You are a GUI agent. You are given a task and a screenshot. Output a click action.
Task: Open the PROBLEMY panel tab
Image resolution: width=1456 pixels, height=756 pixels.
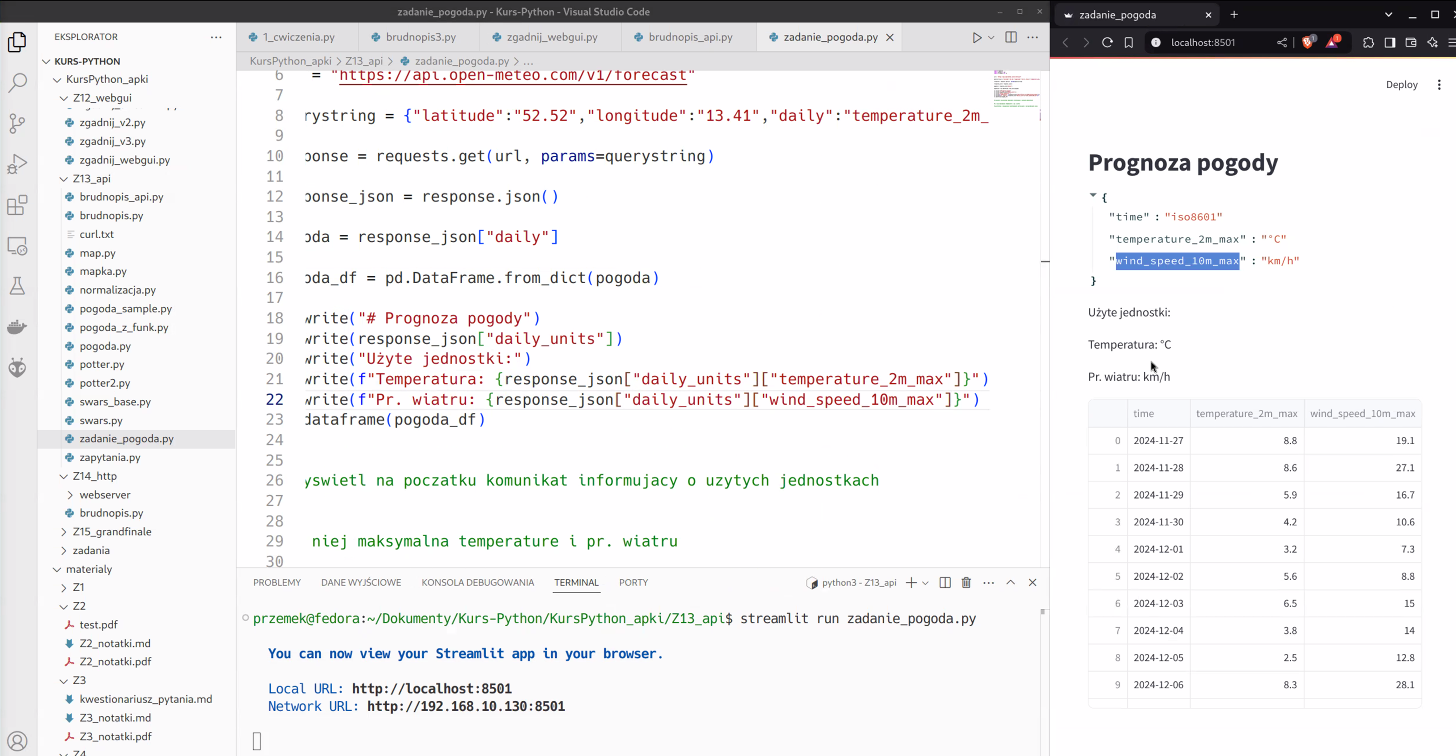pos(277,582)
